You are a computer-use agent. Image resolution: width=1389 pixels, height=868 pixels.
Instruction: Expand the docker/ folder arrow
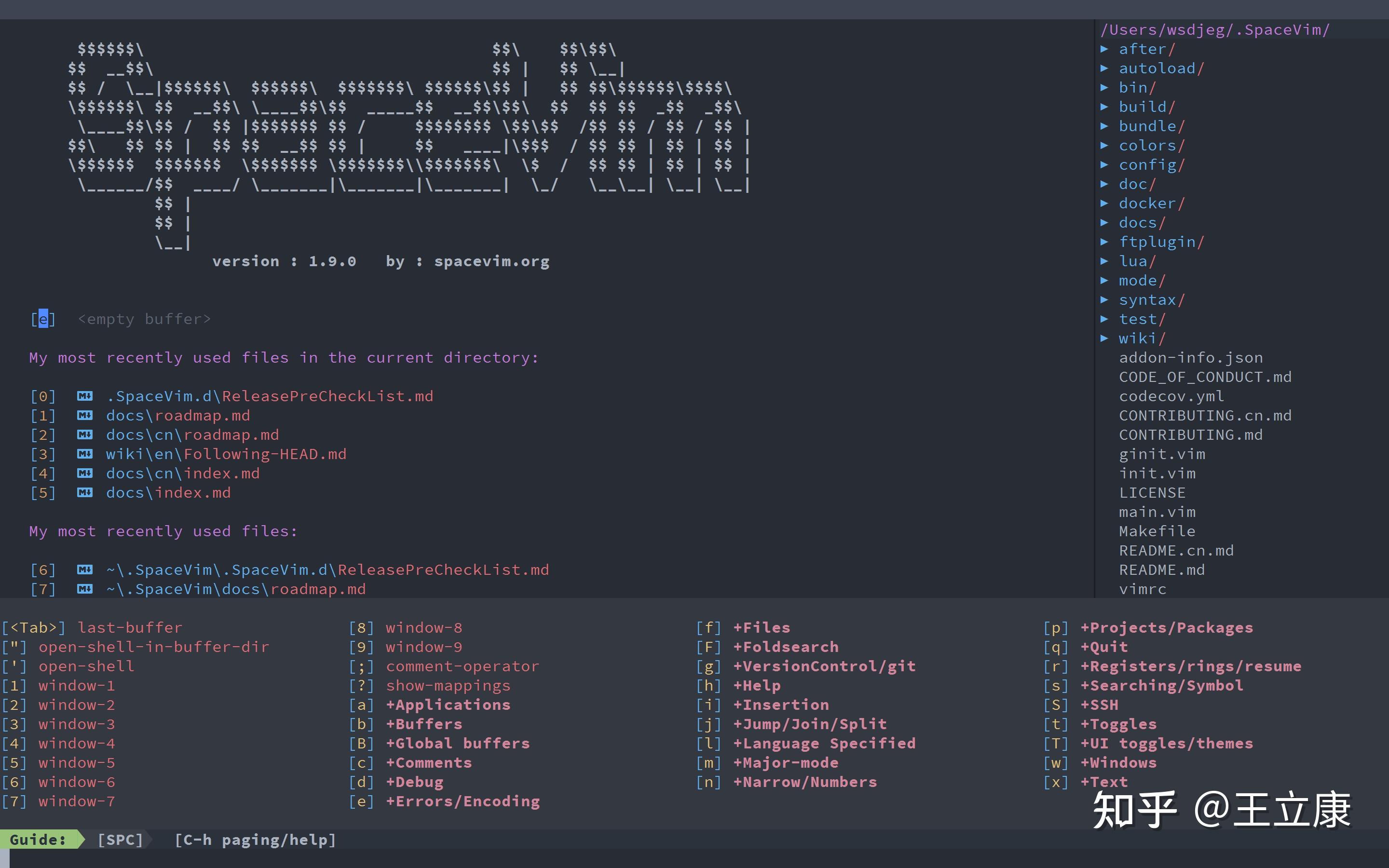click(1104, 203)
